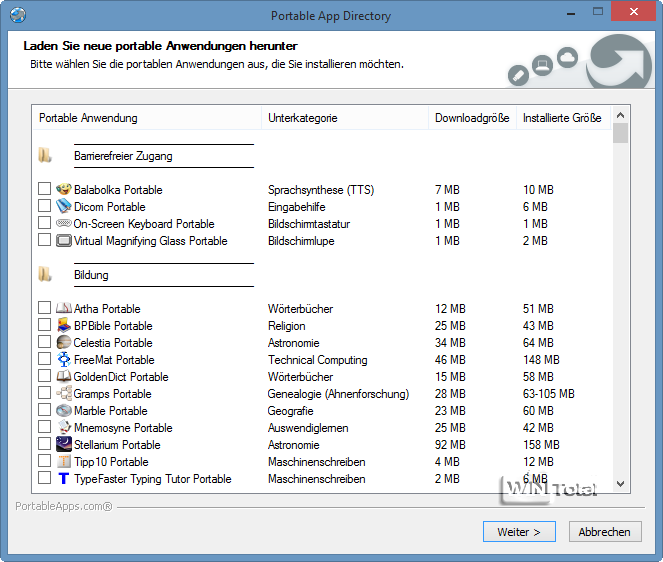
Task: Click the Stellarium Portable night-sky icon
Action: (x=63, y=444)
